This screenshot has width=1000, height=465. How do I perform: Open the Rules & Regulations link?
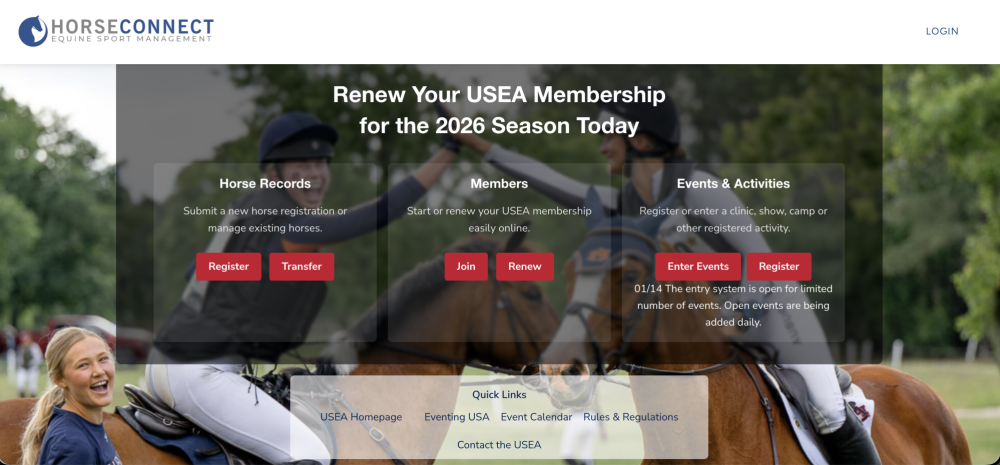click(x=631, y=417)
